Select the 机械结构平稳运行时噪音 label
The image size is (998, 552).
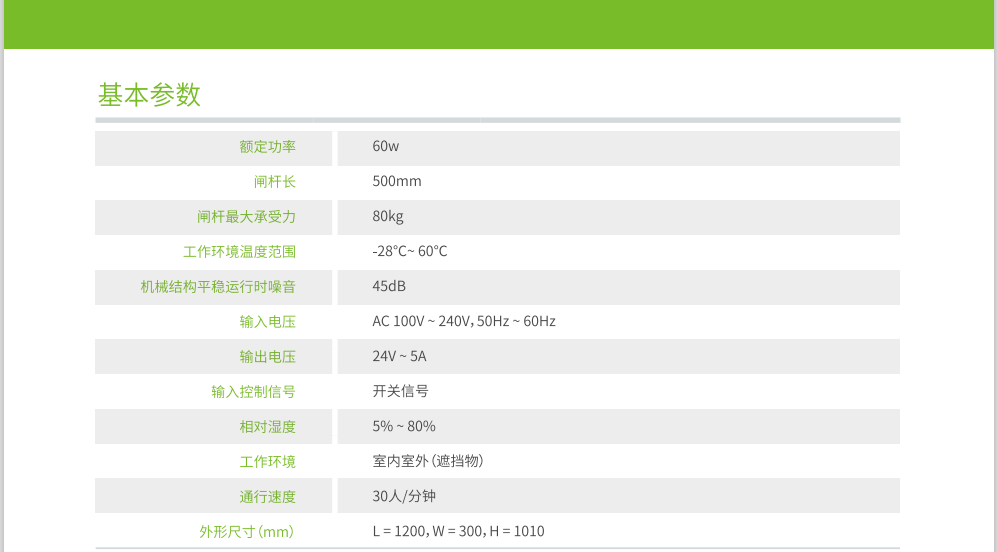[218, 287]
